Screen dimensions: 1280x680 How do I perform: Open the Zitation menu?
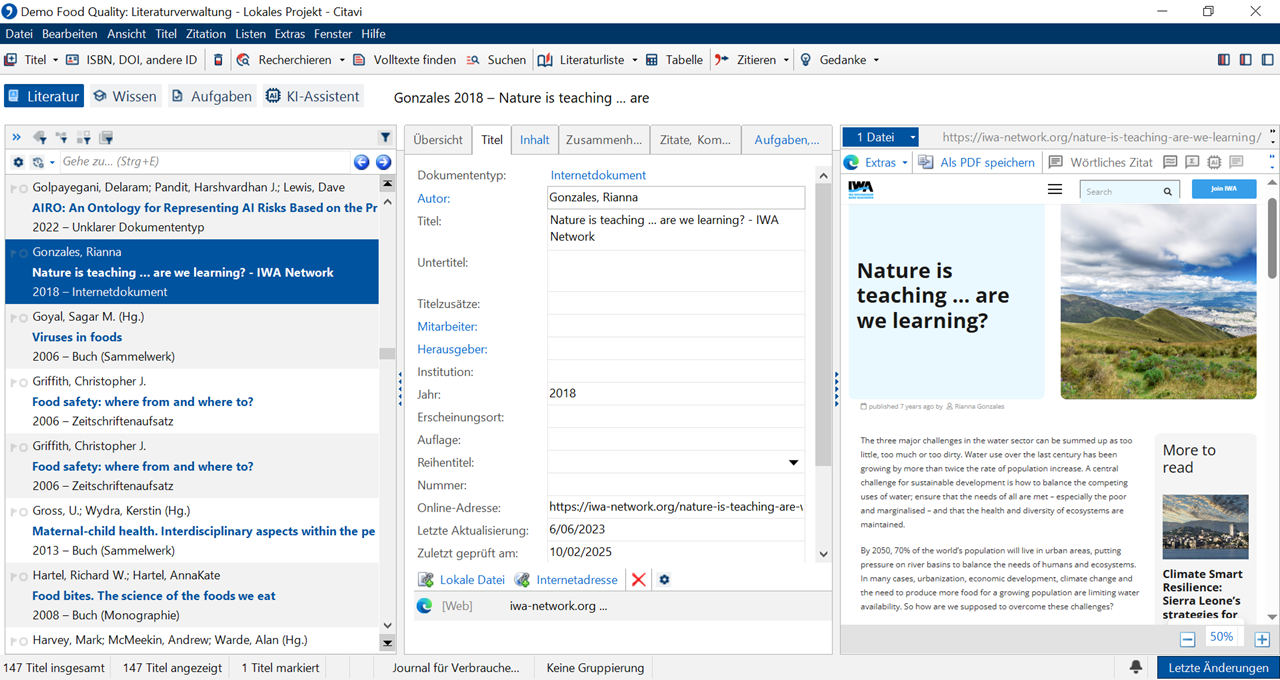[x=206, y=34]
